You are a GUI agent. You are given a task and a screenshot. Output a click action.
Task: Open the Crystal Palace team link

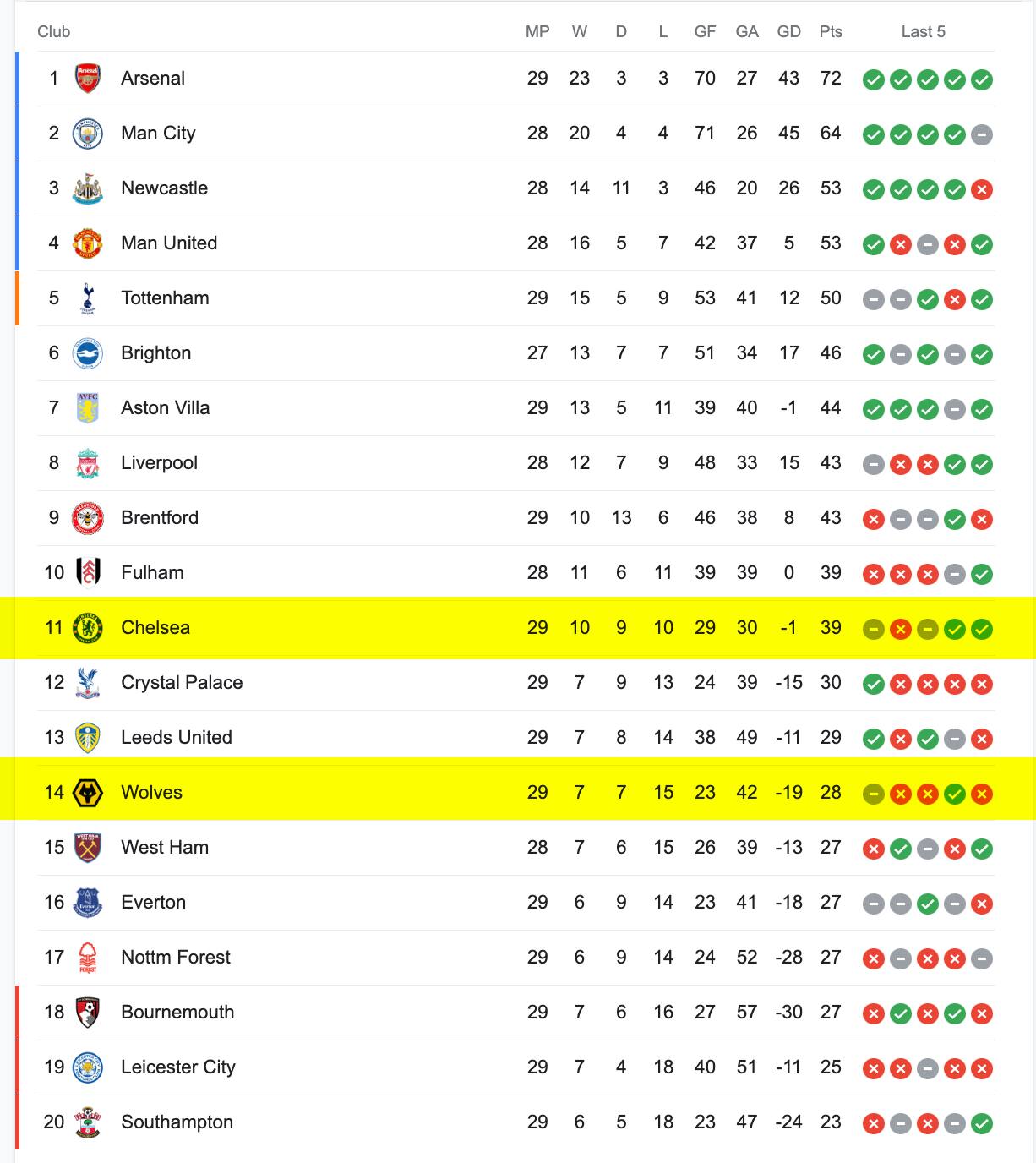(182, 683)
